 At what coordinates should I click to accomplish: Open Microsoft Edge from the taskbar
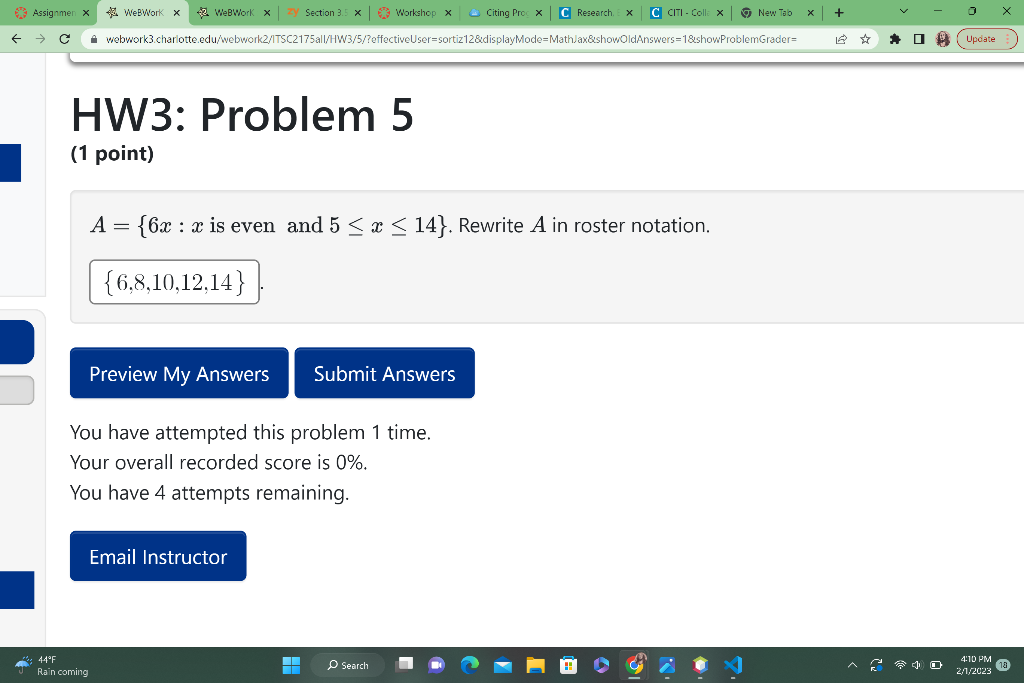[469, 664]
